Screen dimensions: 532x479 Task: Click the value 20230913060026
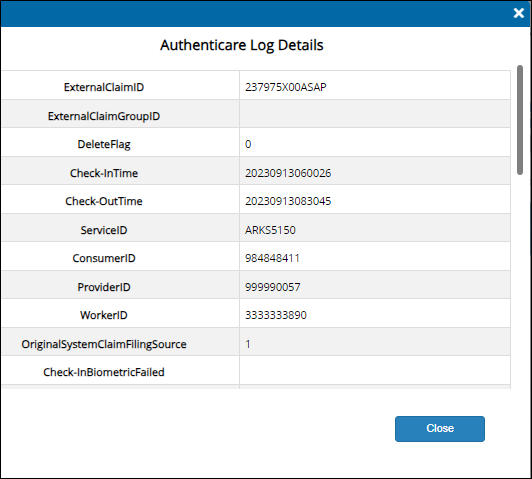[288, 173]
